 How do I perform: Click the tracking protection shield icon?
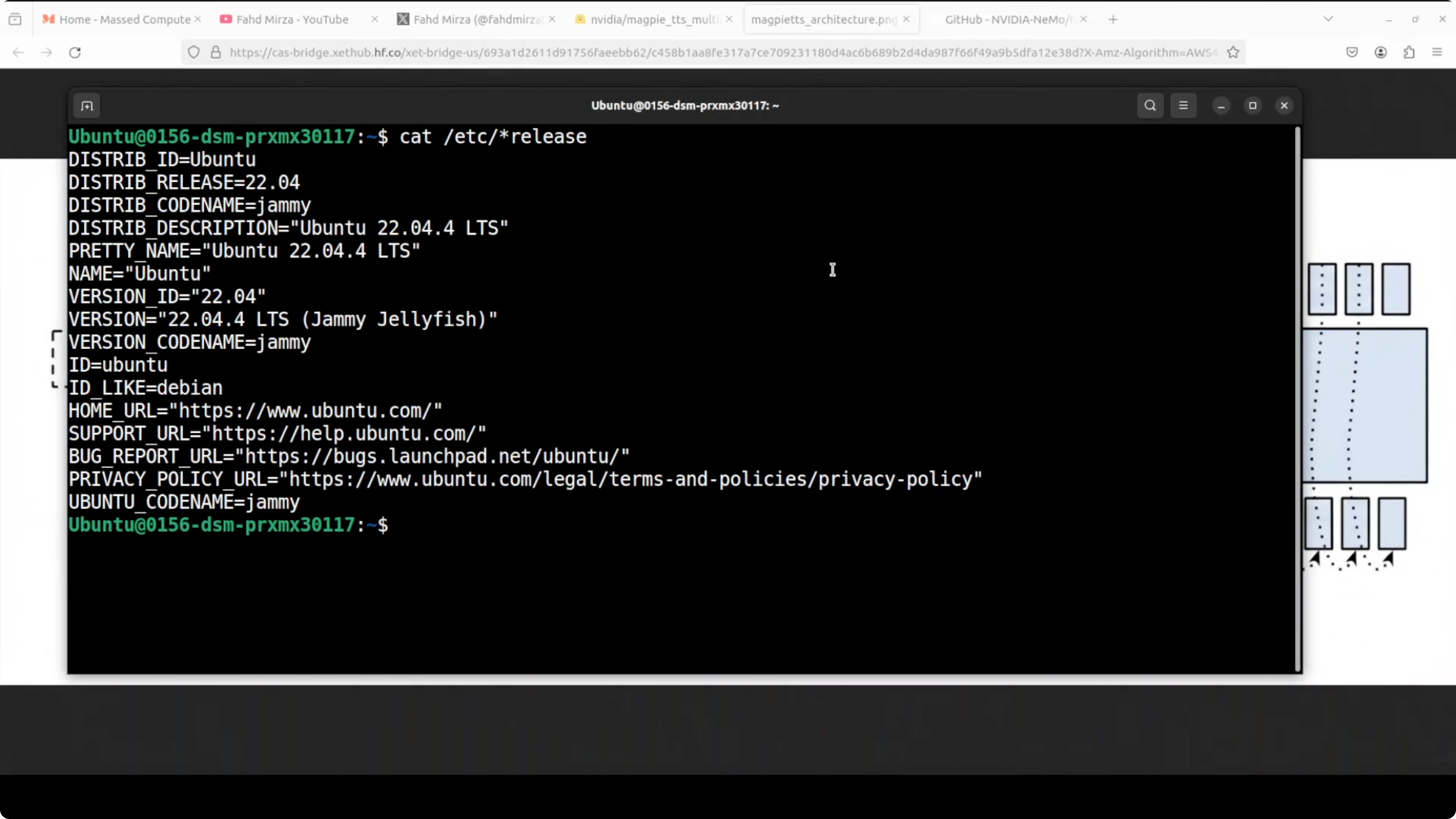coord(194,53)
